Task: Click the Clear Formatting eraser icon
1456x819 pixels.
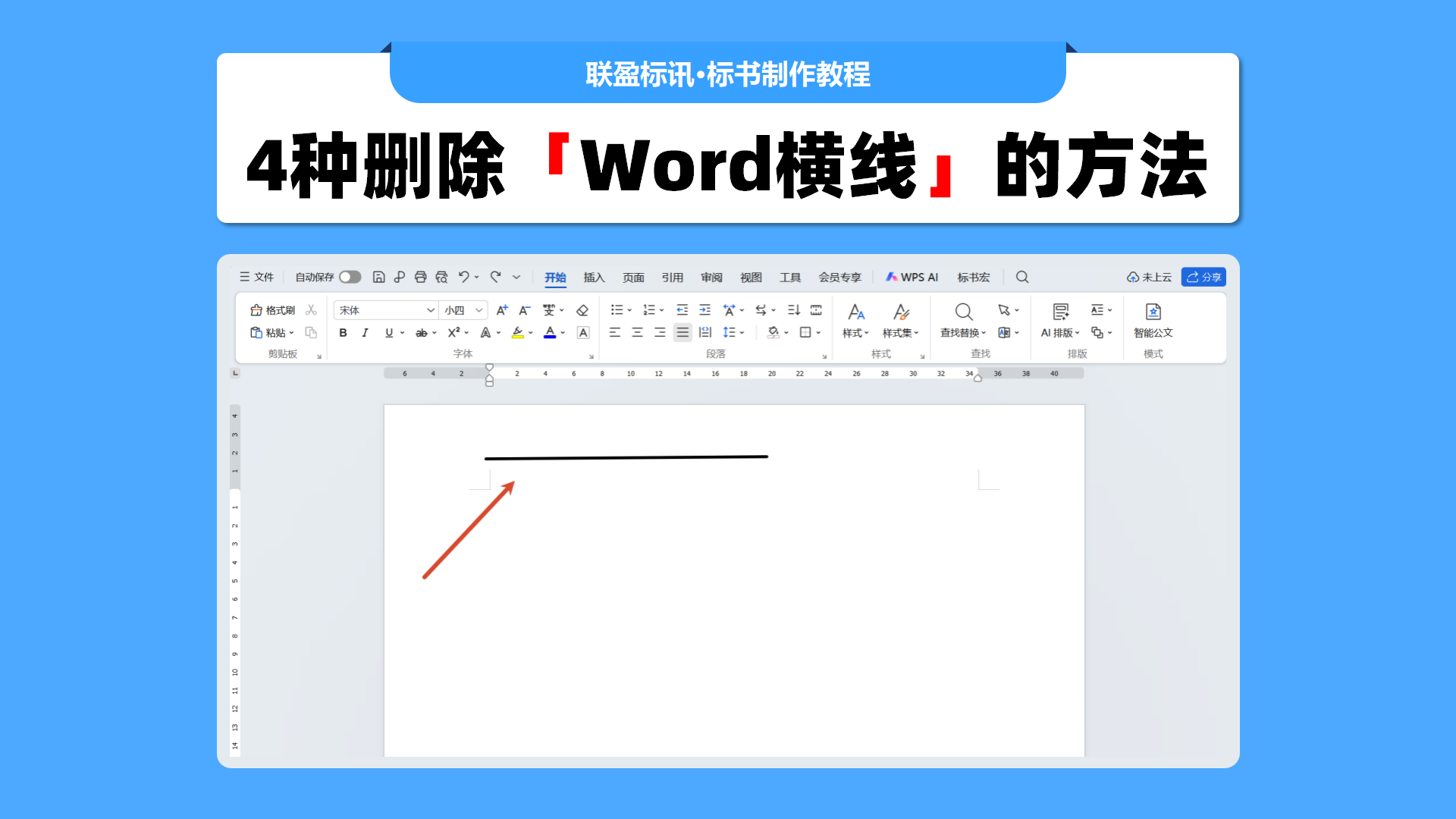Action: [582, 310]
